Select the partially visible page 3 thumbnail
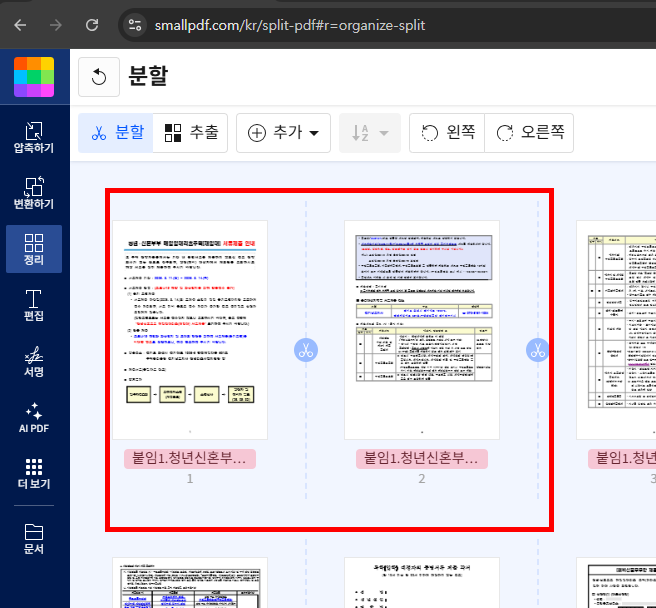 coord(616,330)
